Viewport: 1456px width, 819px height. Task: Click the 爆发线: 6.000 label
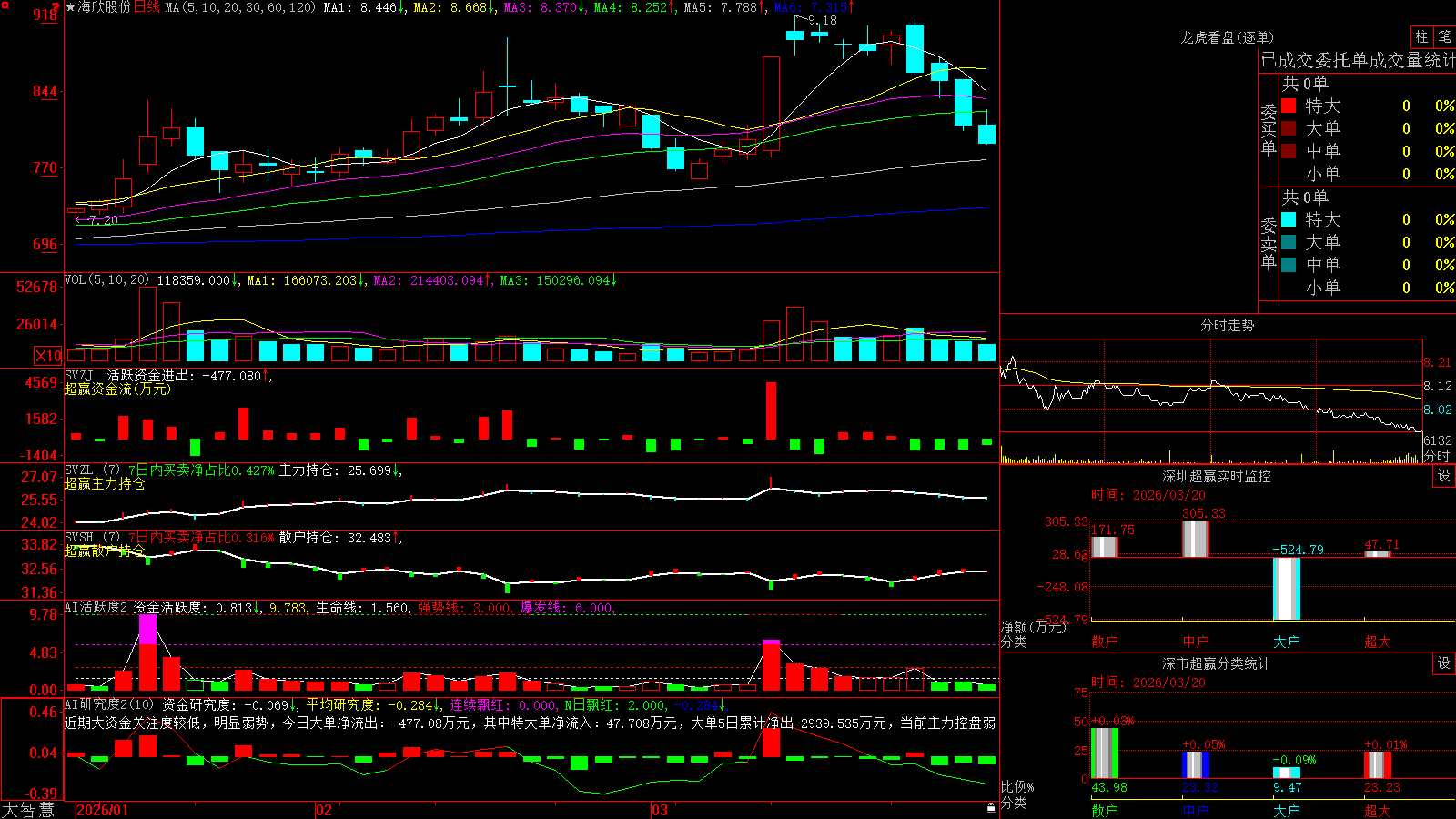point(566,608)
